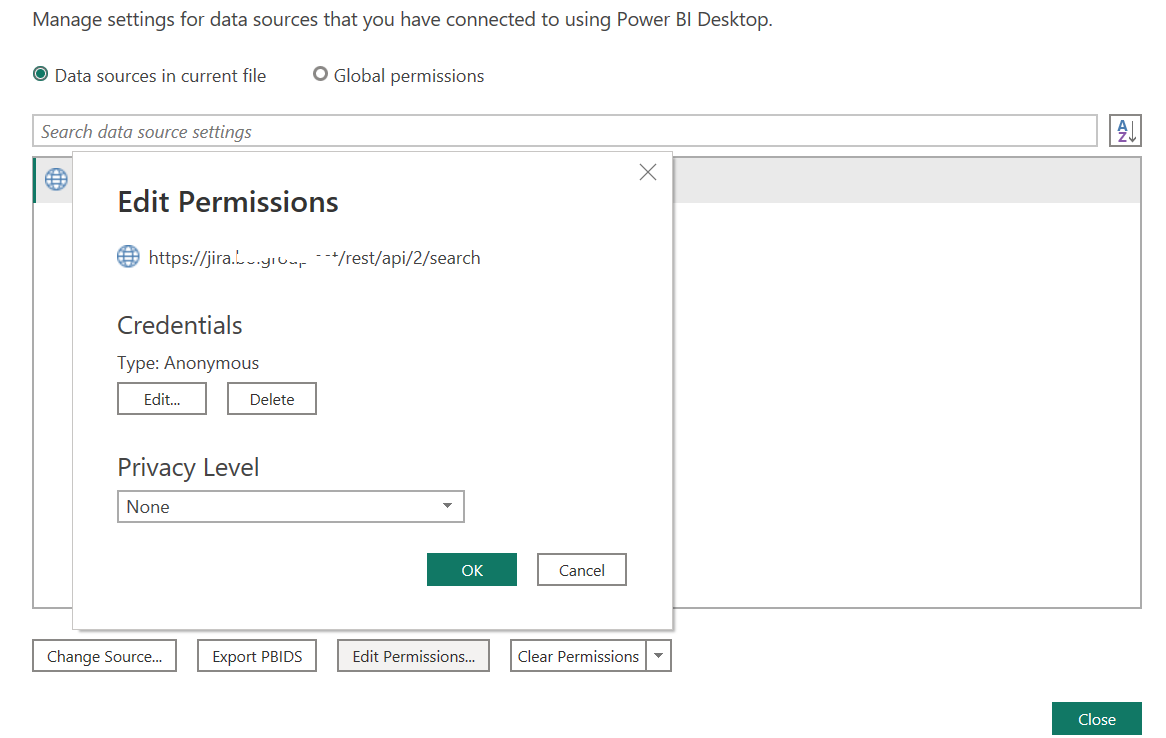
Task: Confirm with the OK button
Action: tap(471, 570)
